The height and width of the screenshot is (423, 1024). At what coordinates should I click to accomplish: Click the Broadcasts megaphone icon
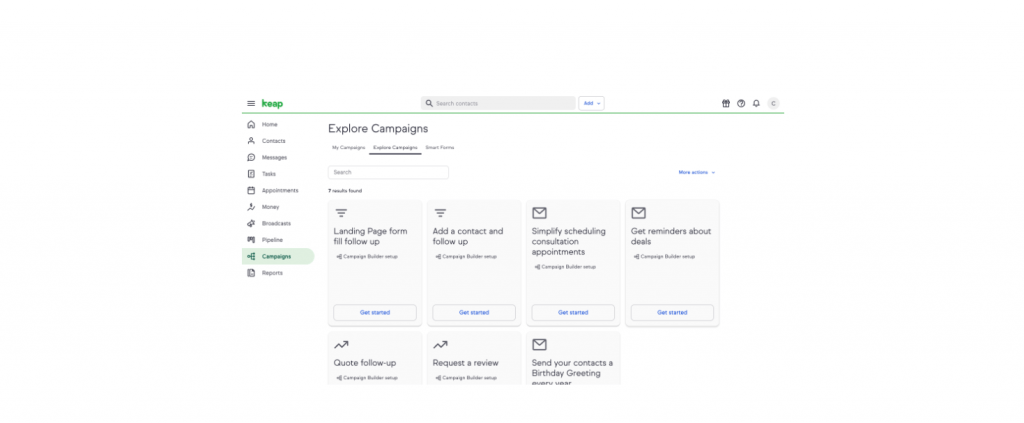click(251, 223)
